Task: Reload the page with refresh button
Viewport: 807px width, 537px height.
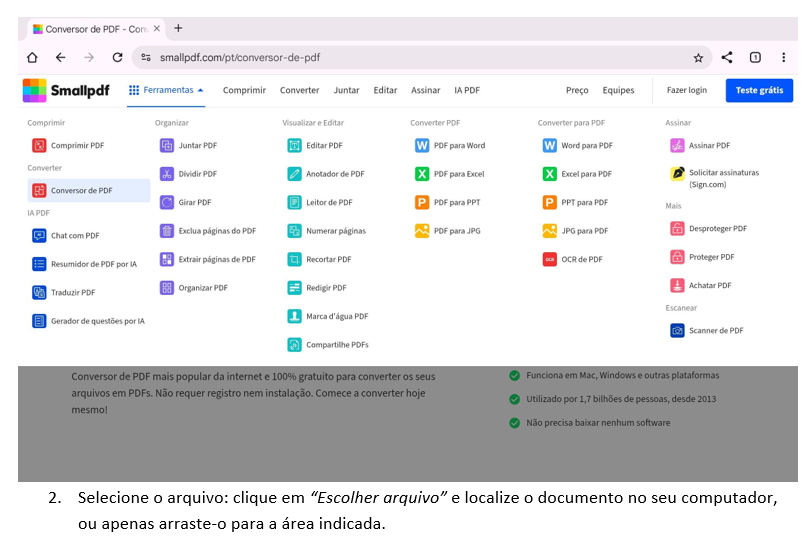Action: click(117, 58)
